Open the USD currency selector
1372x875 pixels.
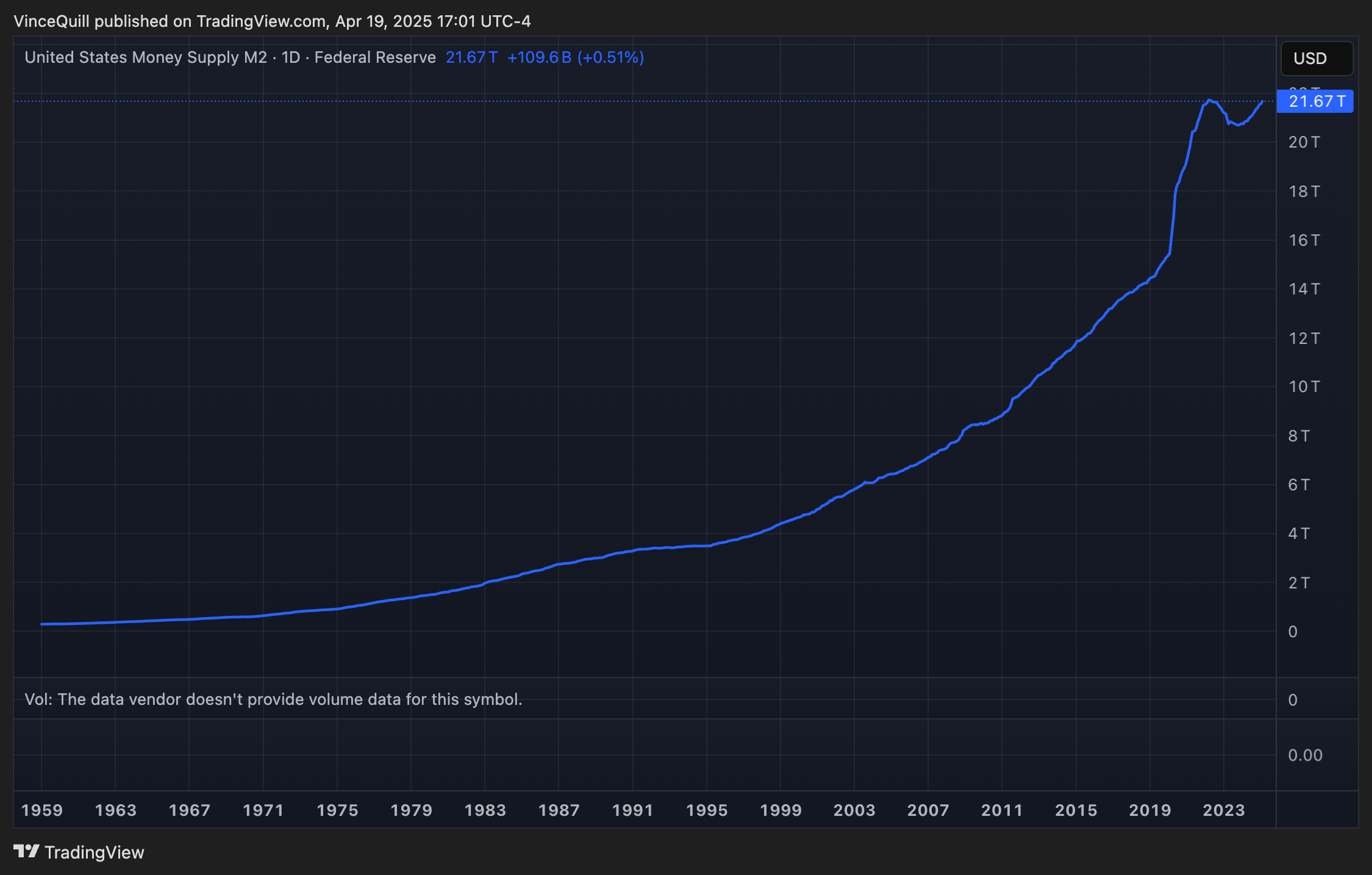1317,59
